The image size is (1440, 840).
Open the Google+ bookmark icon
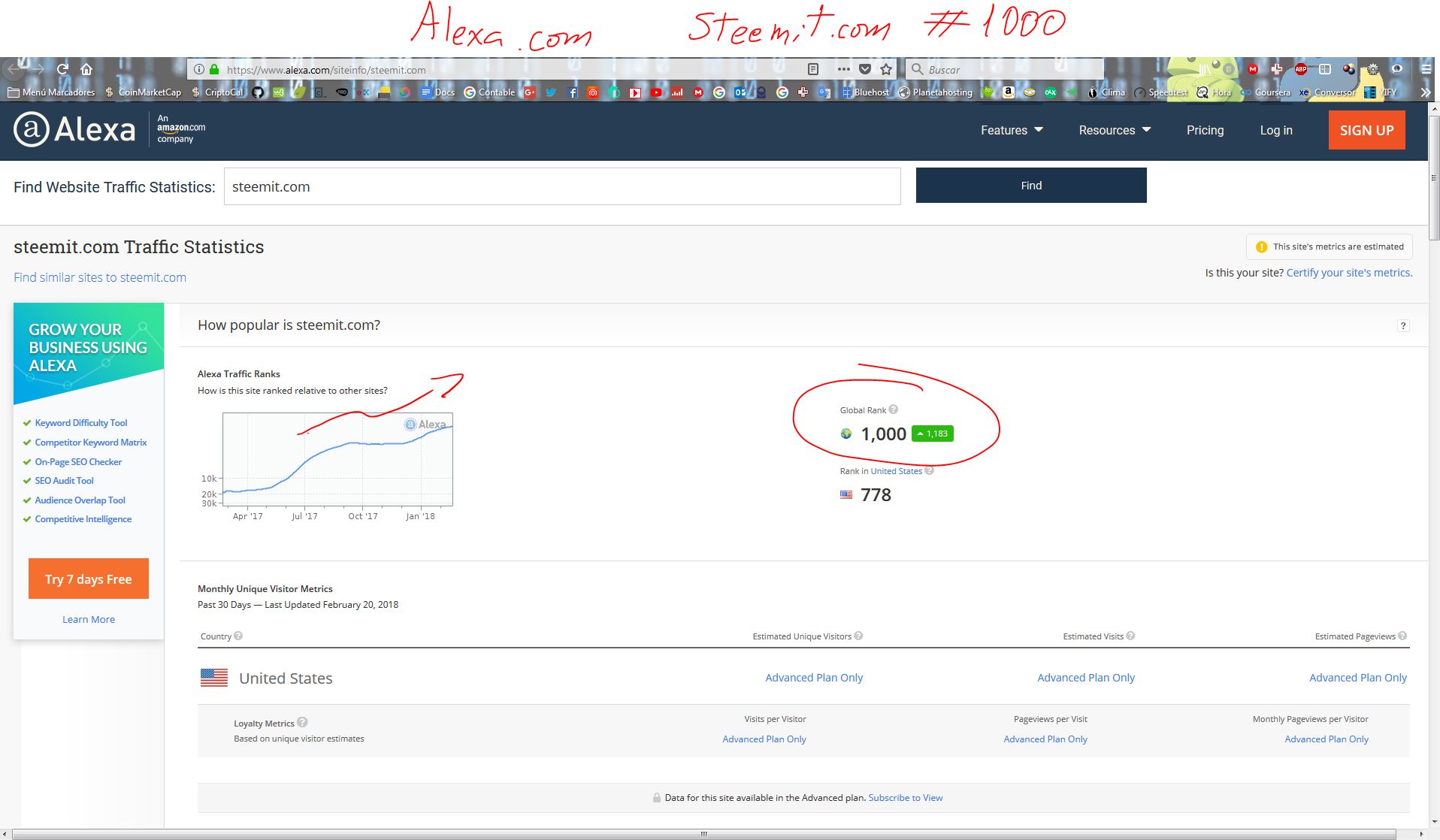tap(530, 92)
